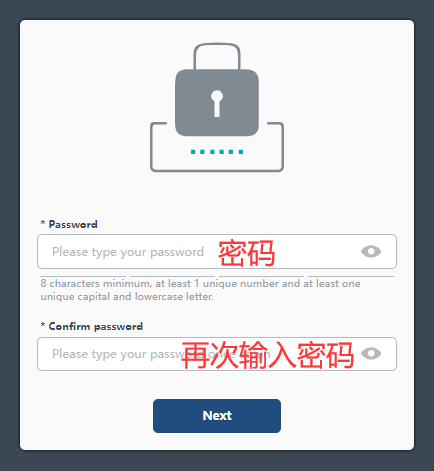Toggle visibility eye in the Confirm password field
Screen dimensions: 434x471
point(371,354)
